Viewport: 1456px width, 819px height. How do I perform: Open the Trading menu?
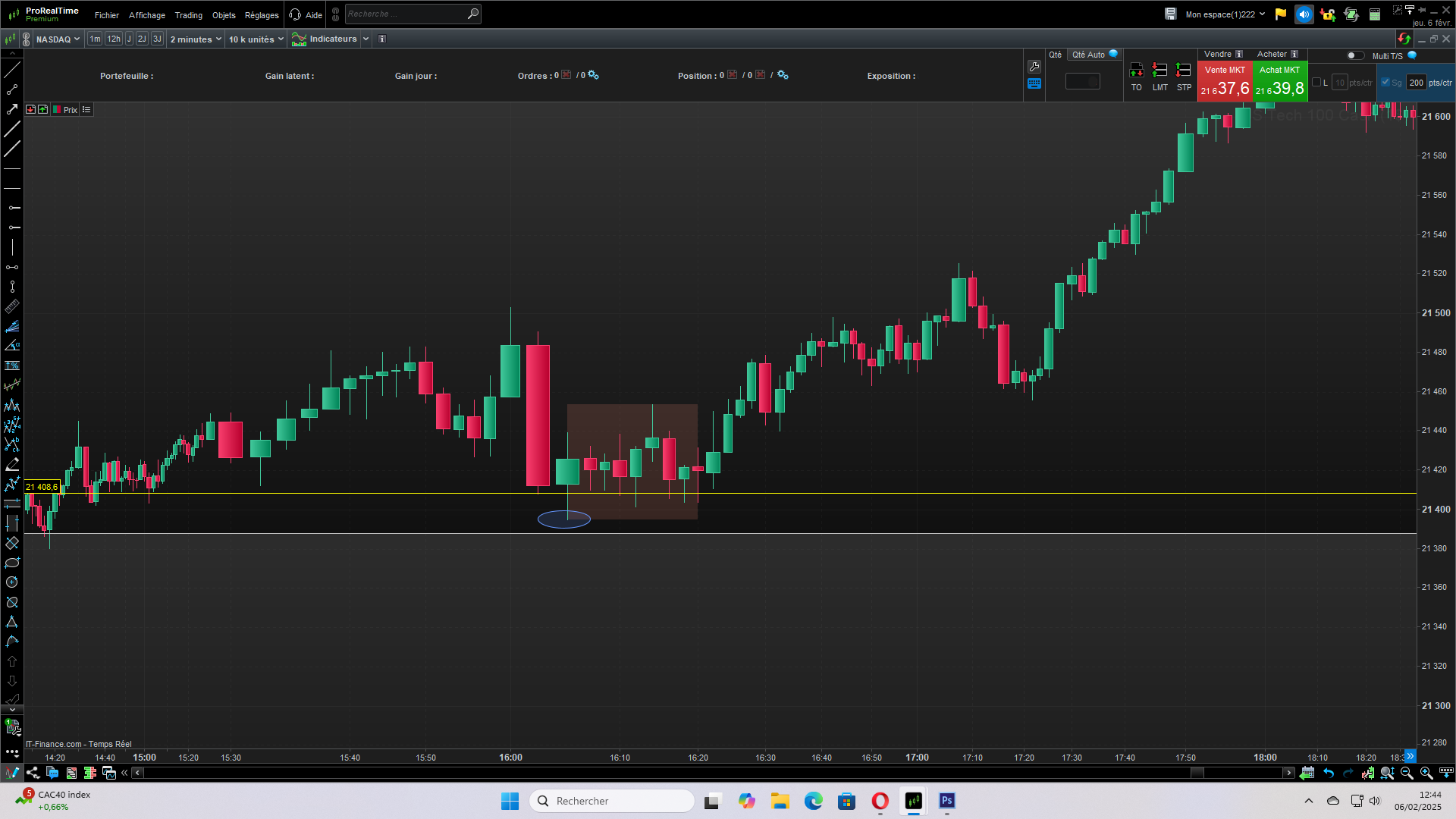click(188, 15)
